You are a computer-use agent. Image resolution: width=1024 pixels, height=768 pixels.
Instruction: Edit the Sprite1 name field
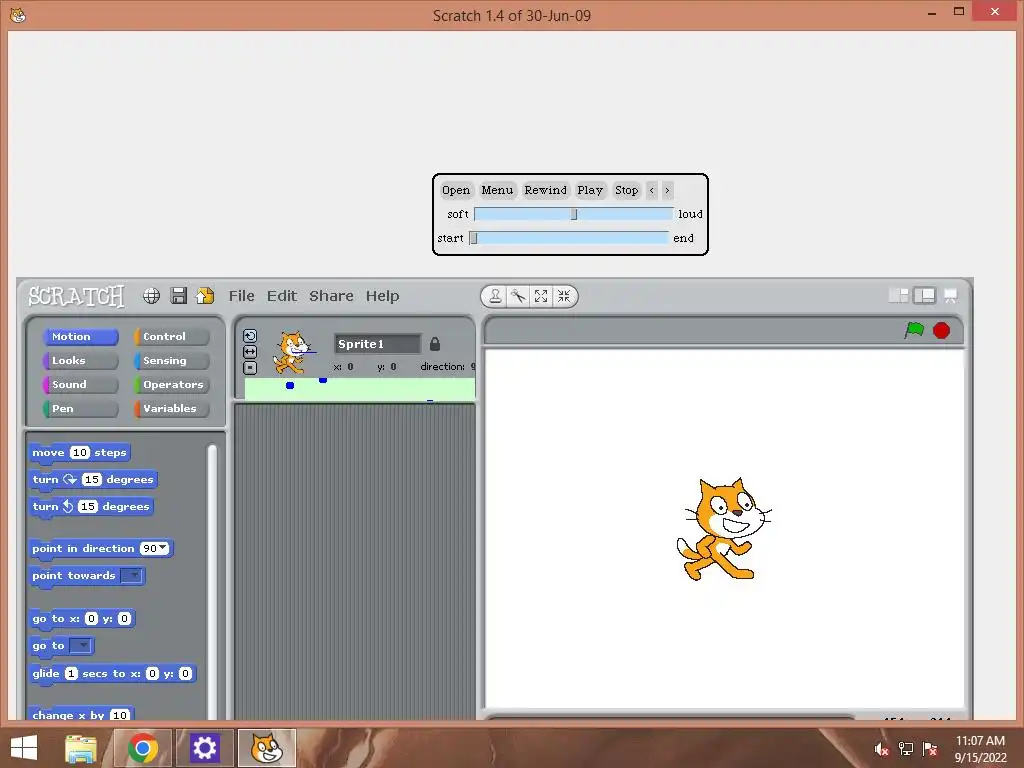(x=377, y=344)
